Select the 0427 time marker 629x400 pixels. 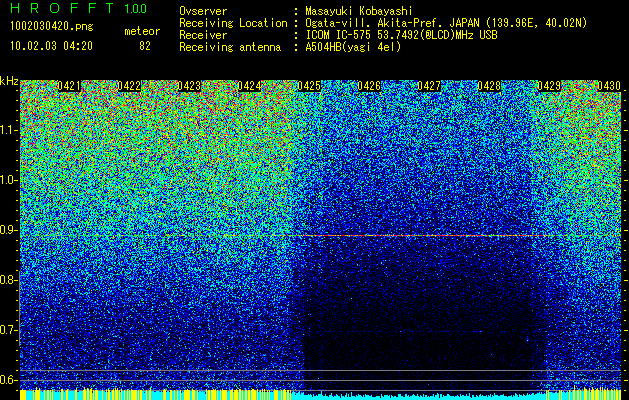pyautogui.click(x=429, y=86)
